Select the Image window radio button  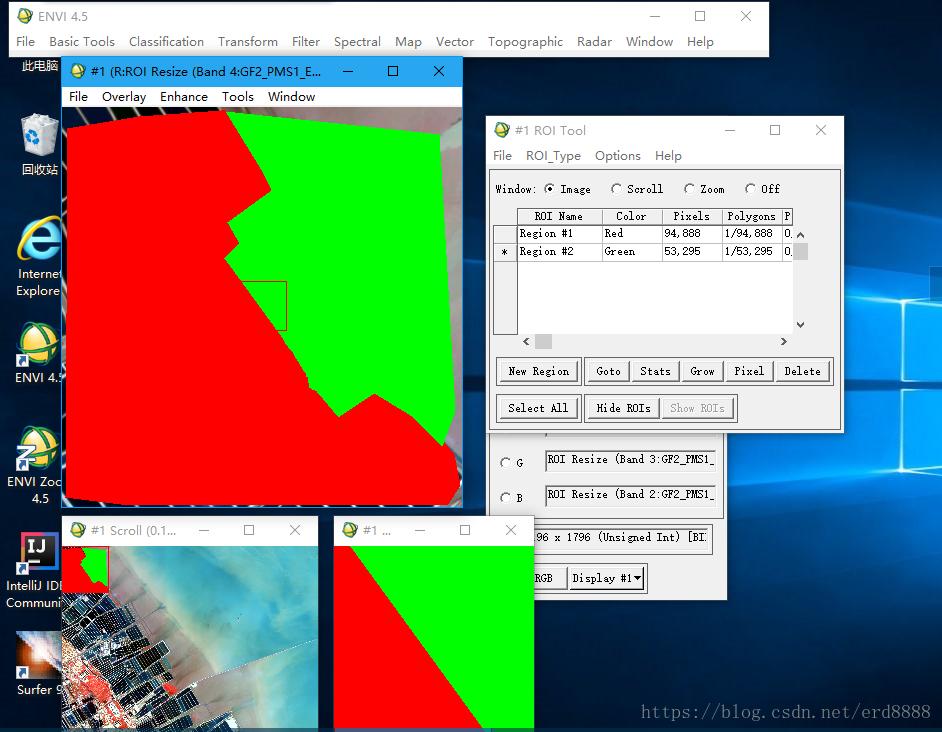click(x=549, y=189)
